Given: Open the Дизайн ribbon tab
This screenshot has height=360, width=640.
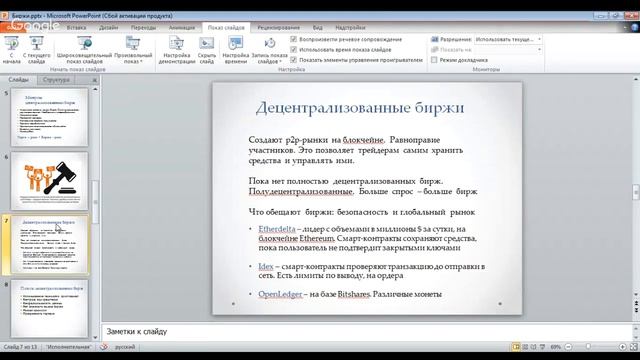Looking at the screenshot, I should tap(109, 28).
